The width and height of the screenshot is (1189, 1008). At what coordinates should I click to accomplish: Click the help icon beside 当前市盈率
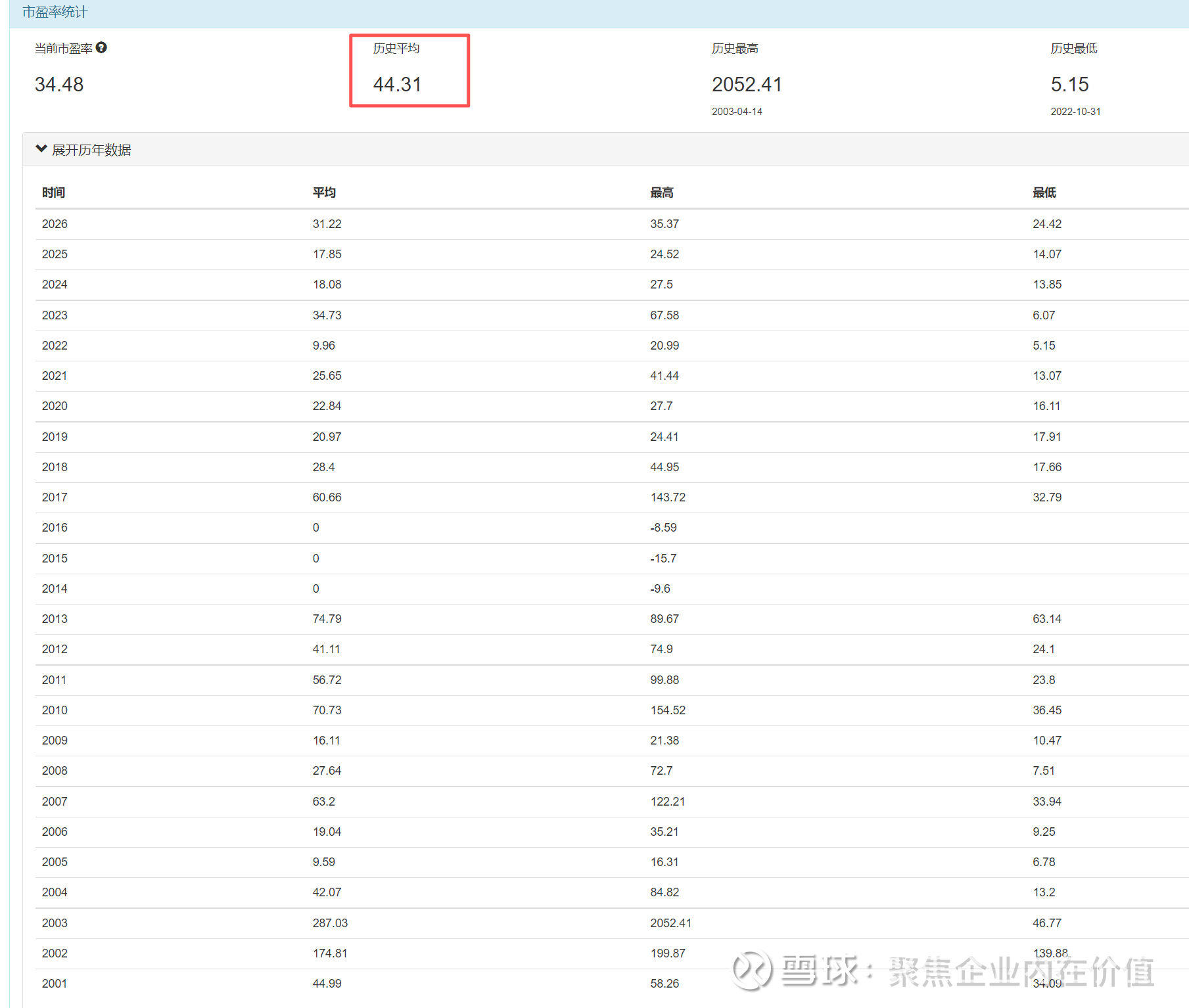click(101, 47)
